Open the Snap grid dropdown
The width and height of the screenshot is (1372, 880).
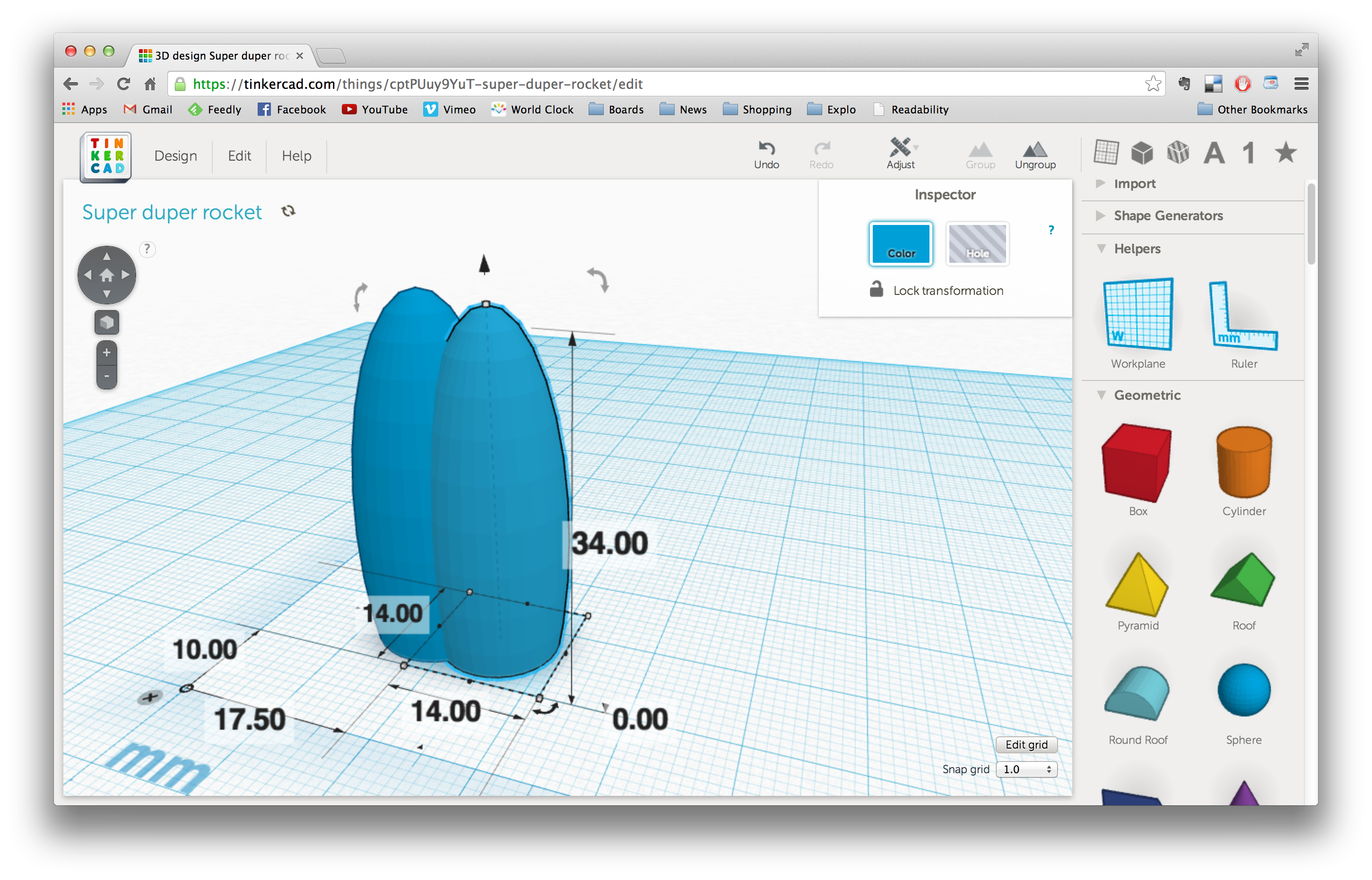tap(1027, 770)
